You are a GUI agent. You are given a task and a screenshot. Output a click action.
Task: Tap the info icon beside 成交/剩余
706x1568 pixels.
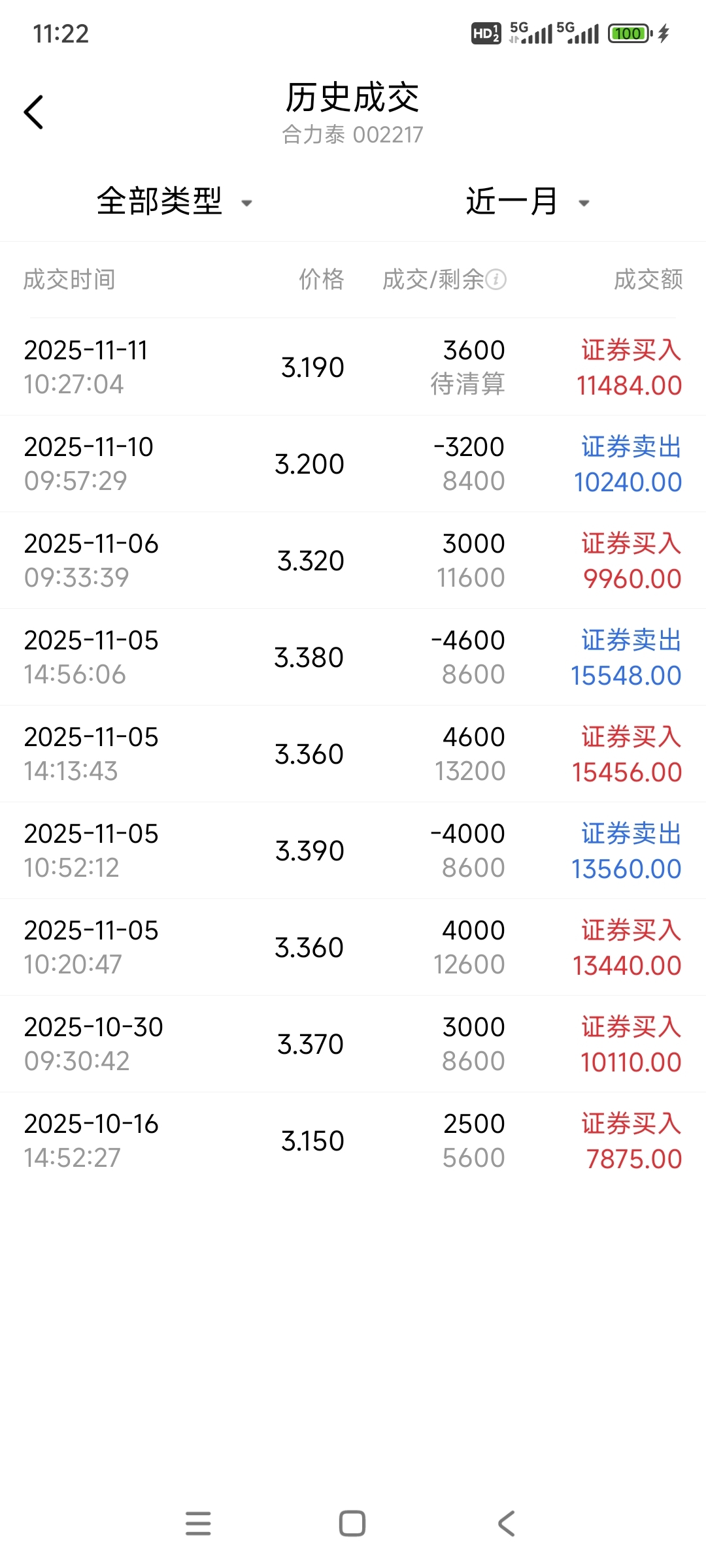click(x=496, y=280)
